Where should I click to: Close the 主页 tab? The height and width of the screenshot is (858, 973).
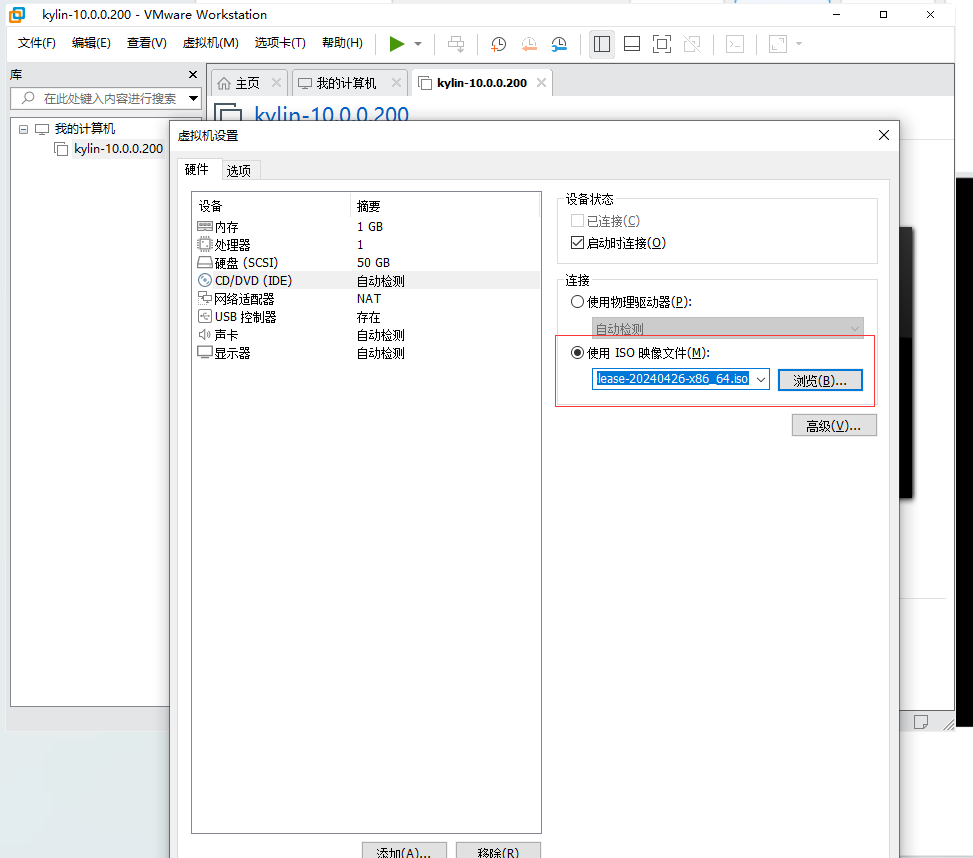coord(277,83)
